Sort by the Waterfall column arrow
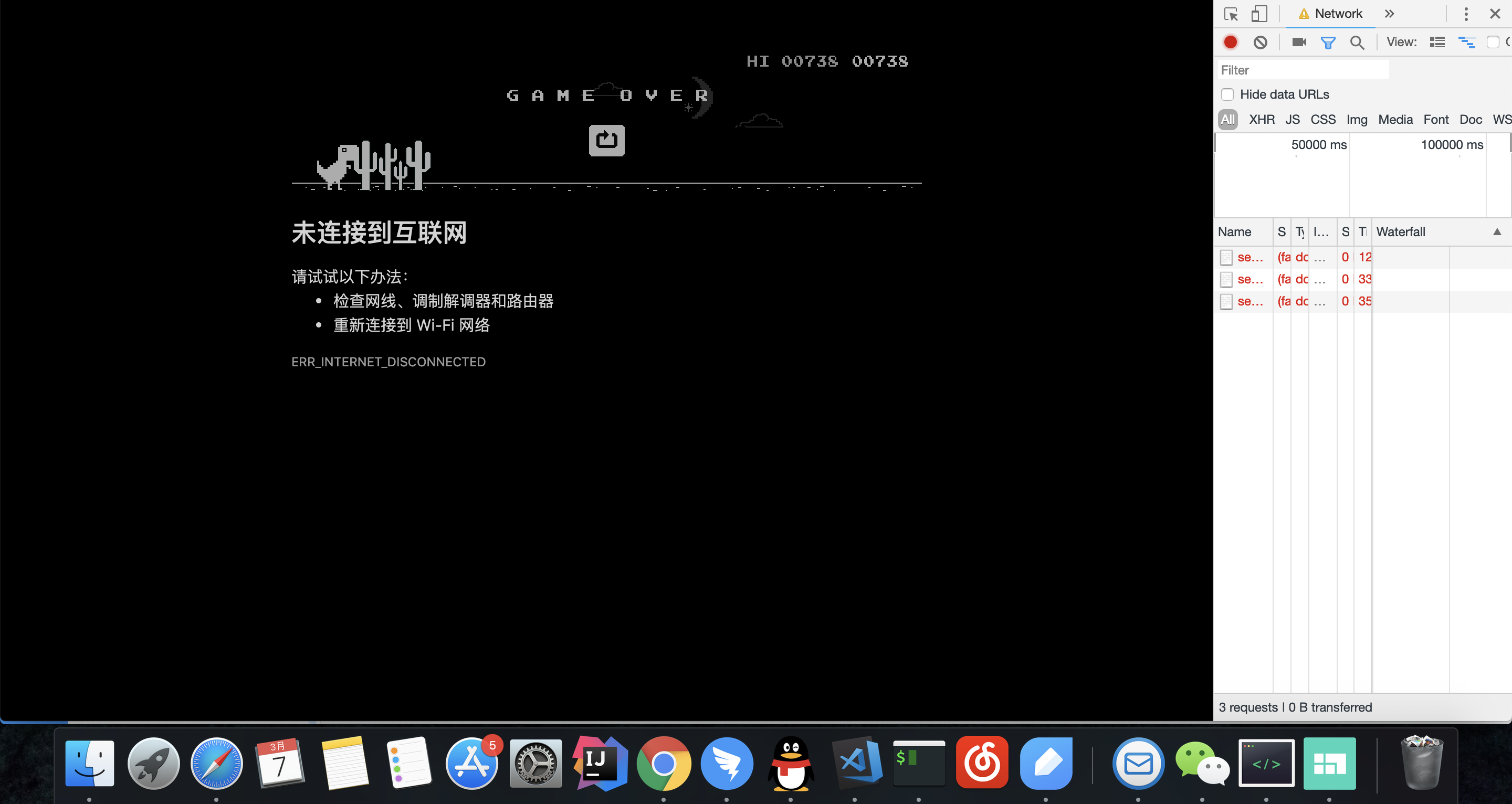The height and width of the screenshot is (804, 1512). (1497, 232)
